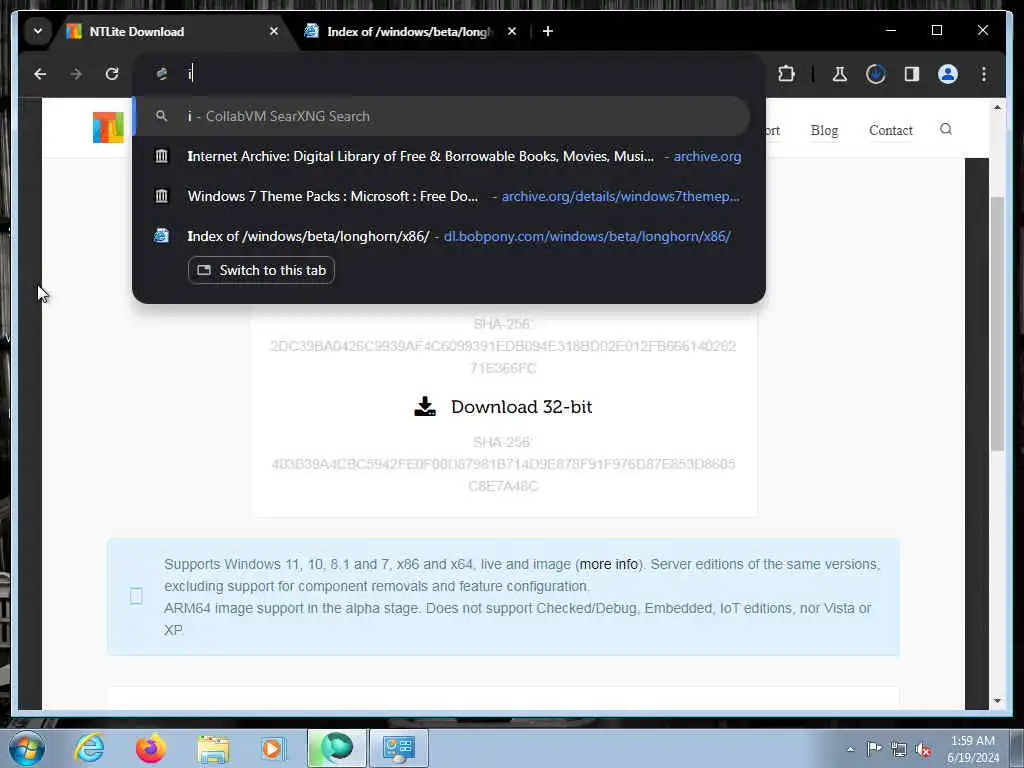The height and width of the screenshot is (768, 1024).
Task: Open the Blog navigation link
Action: click(824, 130)
